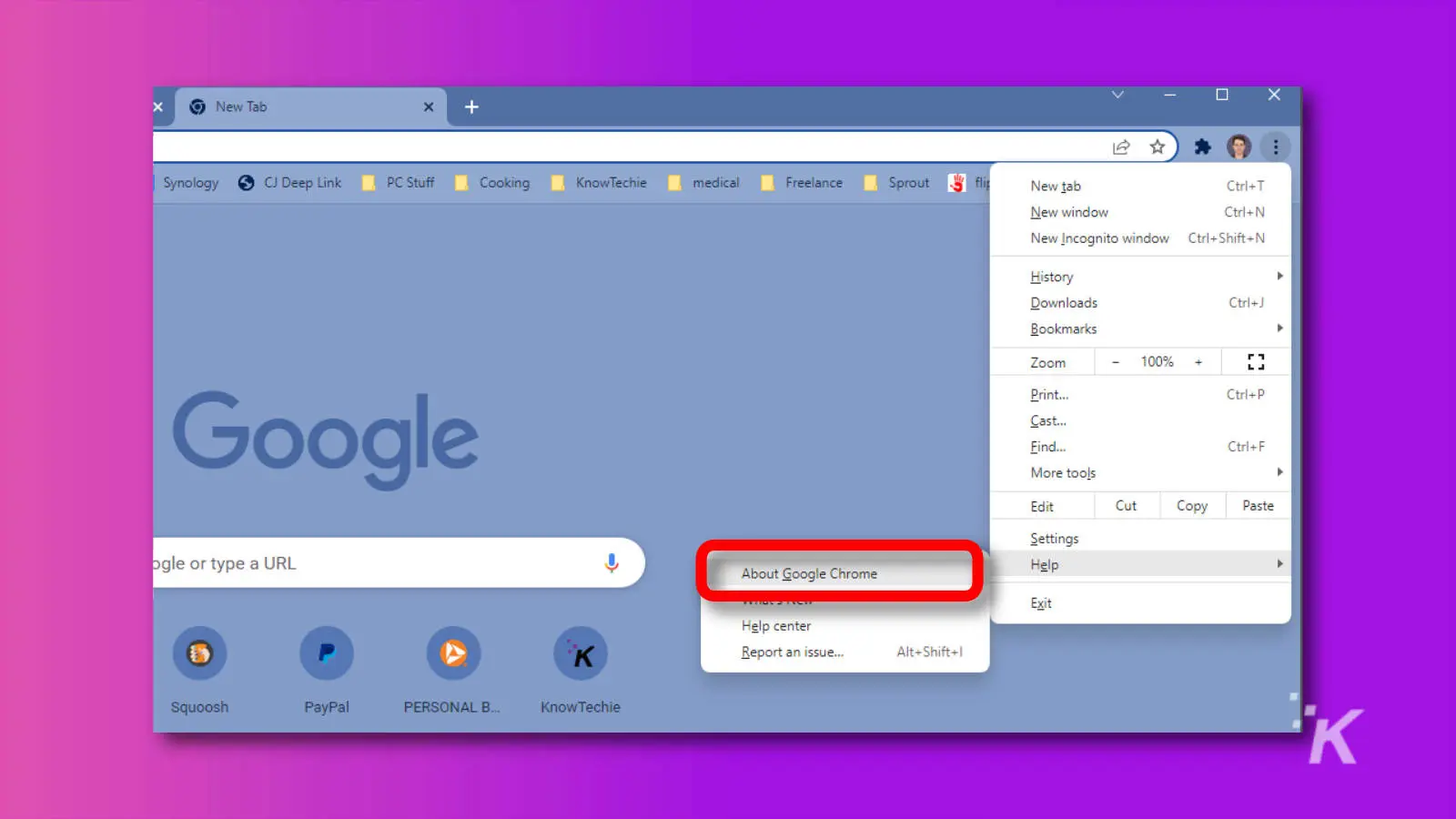This screenshot has height=819, width=1456.
Task: Choose Find... in the menu
Action: 1140,447
